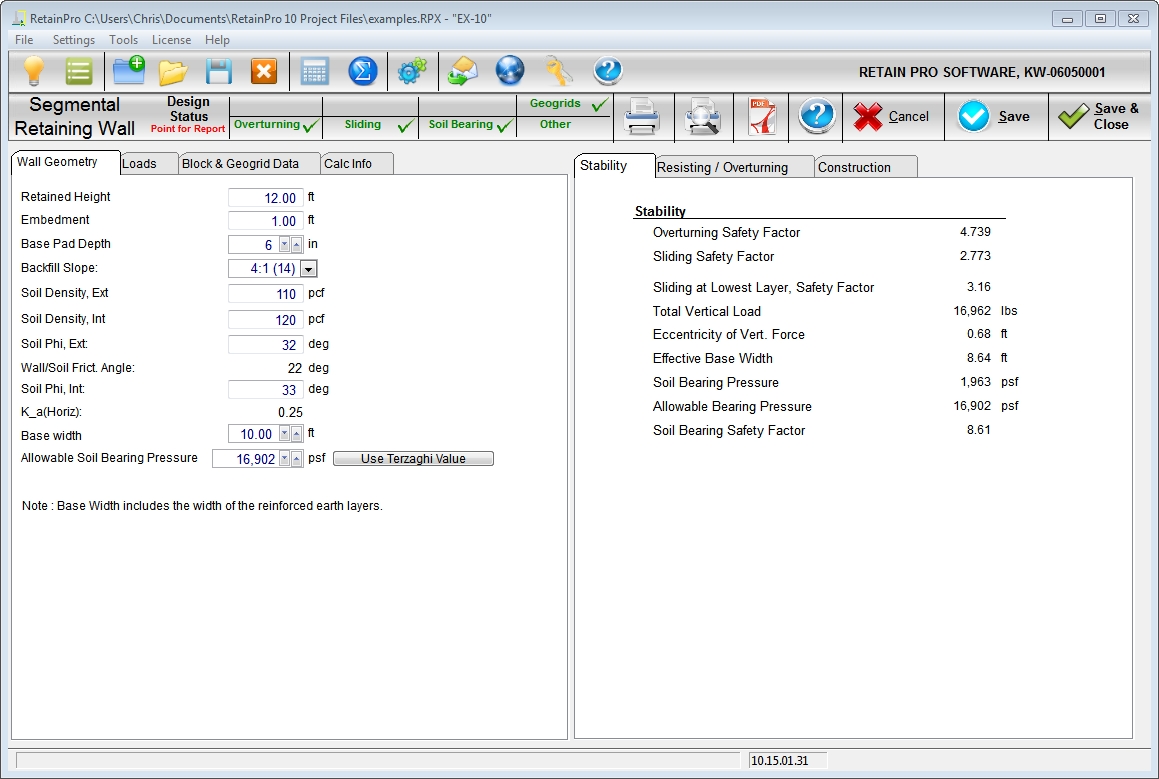Click the green list icon
The image size is (1159, 779).
(79, 71)
